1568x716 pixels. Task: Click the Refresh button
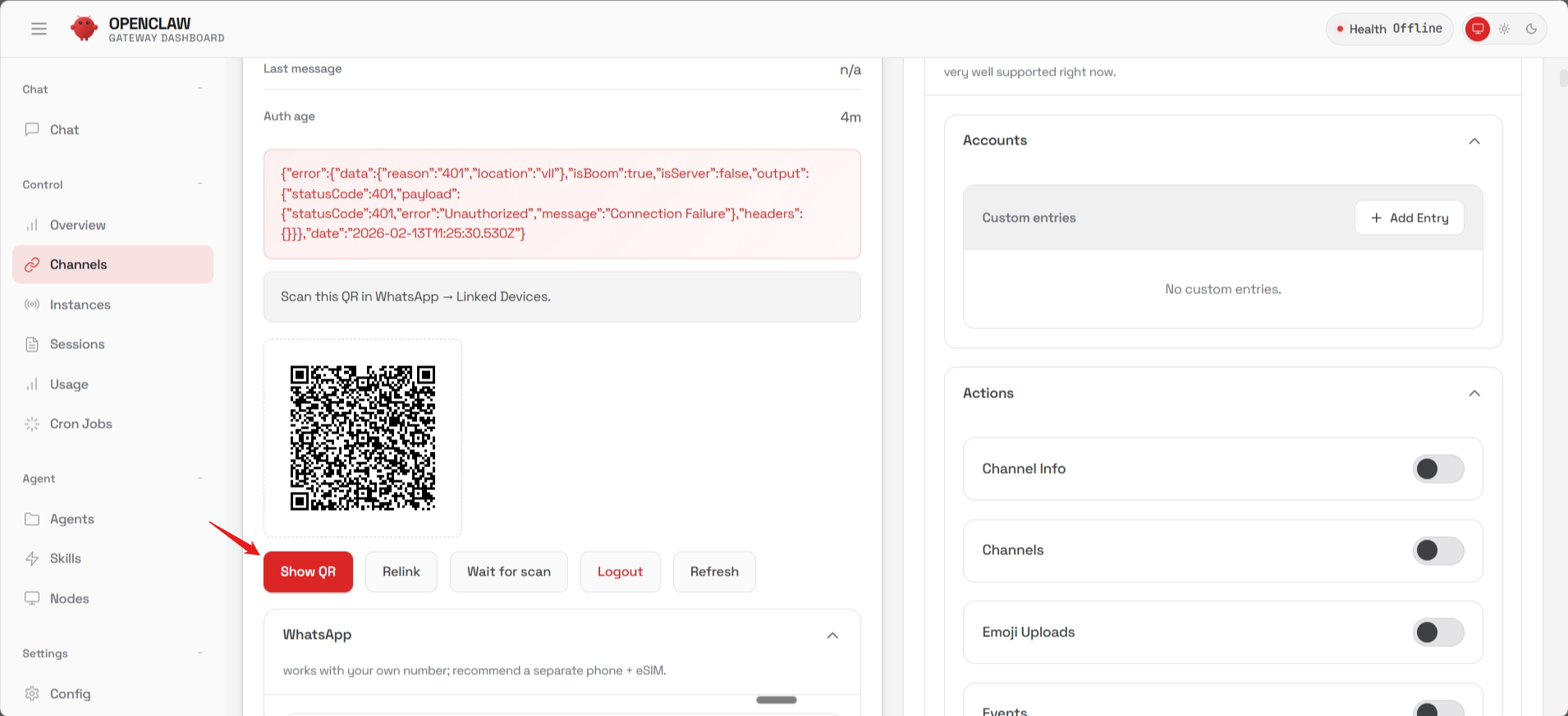(x=714, y=571)
